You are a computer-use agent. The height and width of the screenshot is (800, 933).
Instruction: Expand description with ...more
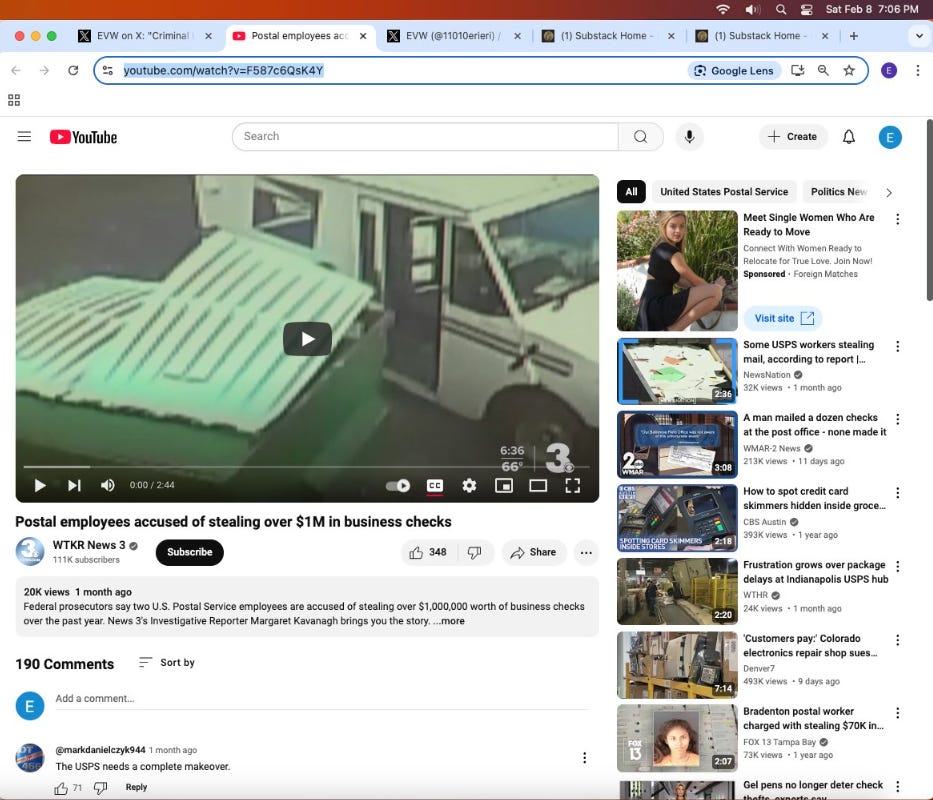(x=449, y=621)
